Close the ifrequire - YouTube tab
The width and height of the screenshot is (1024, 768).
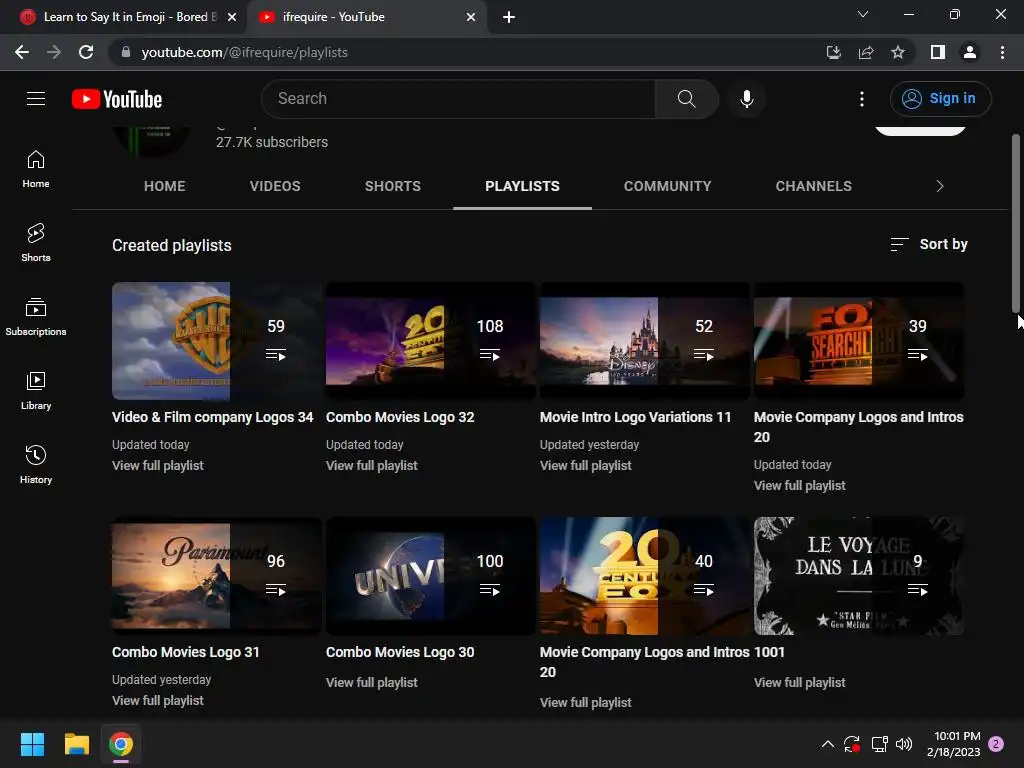471,17
